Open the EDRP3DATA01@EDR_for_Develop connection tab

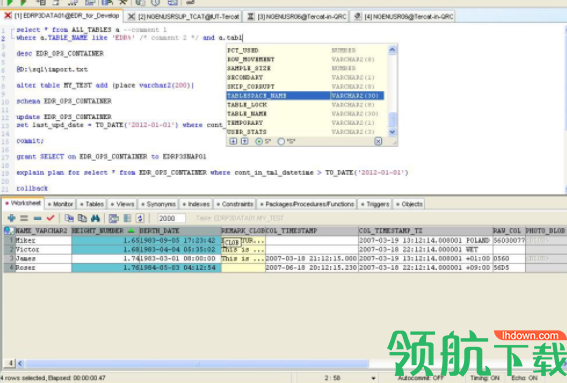click(62, 16)
